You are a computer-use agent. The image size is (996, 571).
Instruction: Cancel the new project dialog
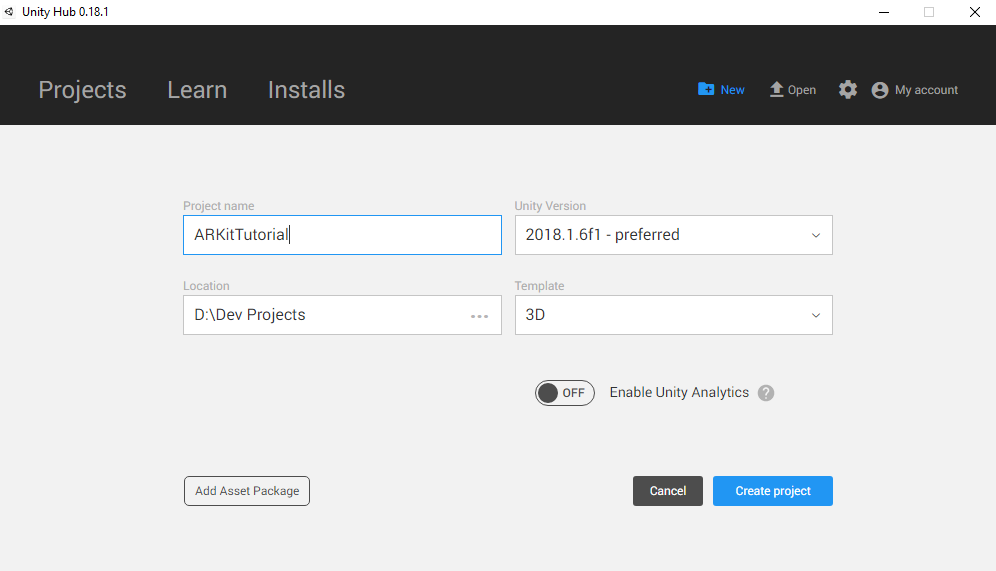668,491
